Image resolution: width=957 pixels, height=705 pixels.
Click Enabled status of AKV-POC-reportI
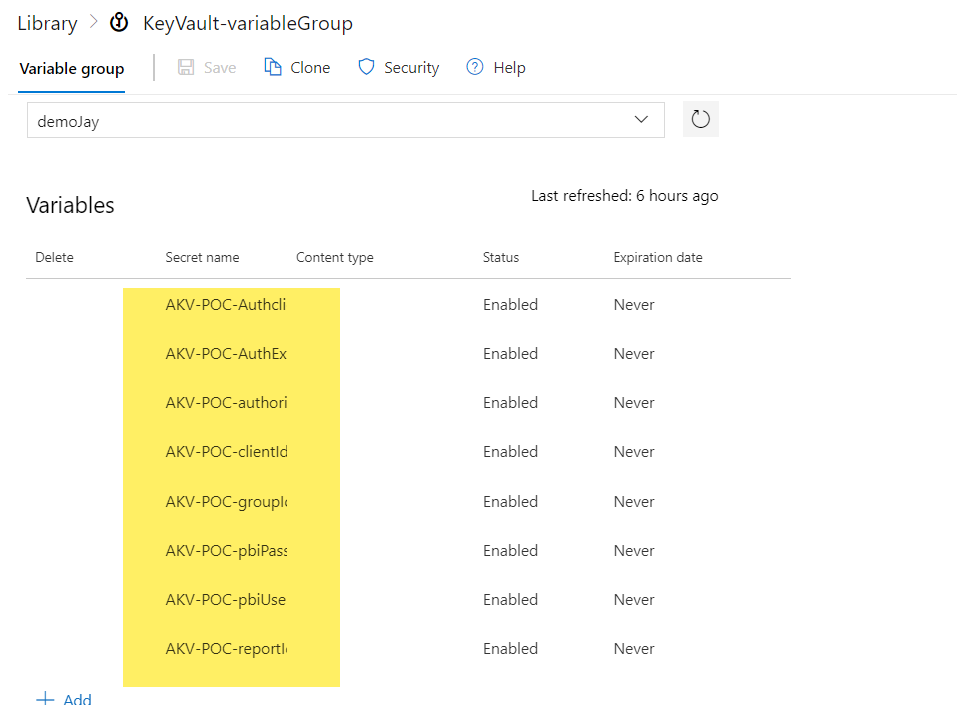510,648
